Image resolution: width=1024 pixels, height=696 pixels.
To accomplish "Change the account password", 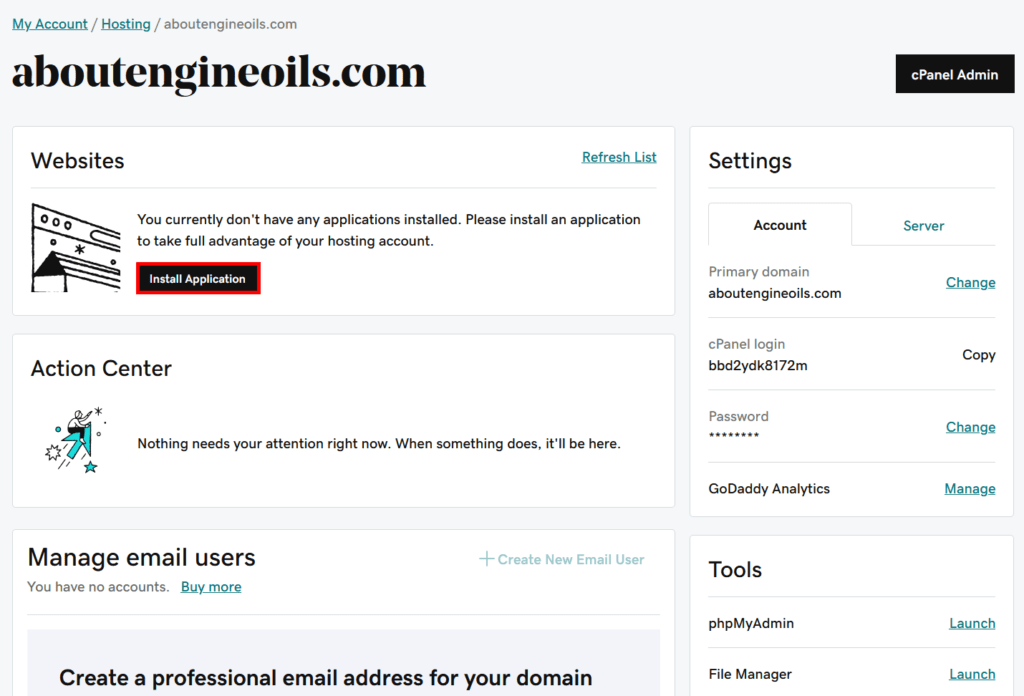I will tap(970, 427).
